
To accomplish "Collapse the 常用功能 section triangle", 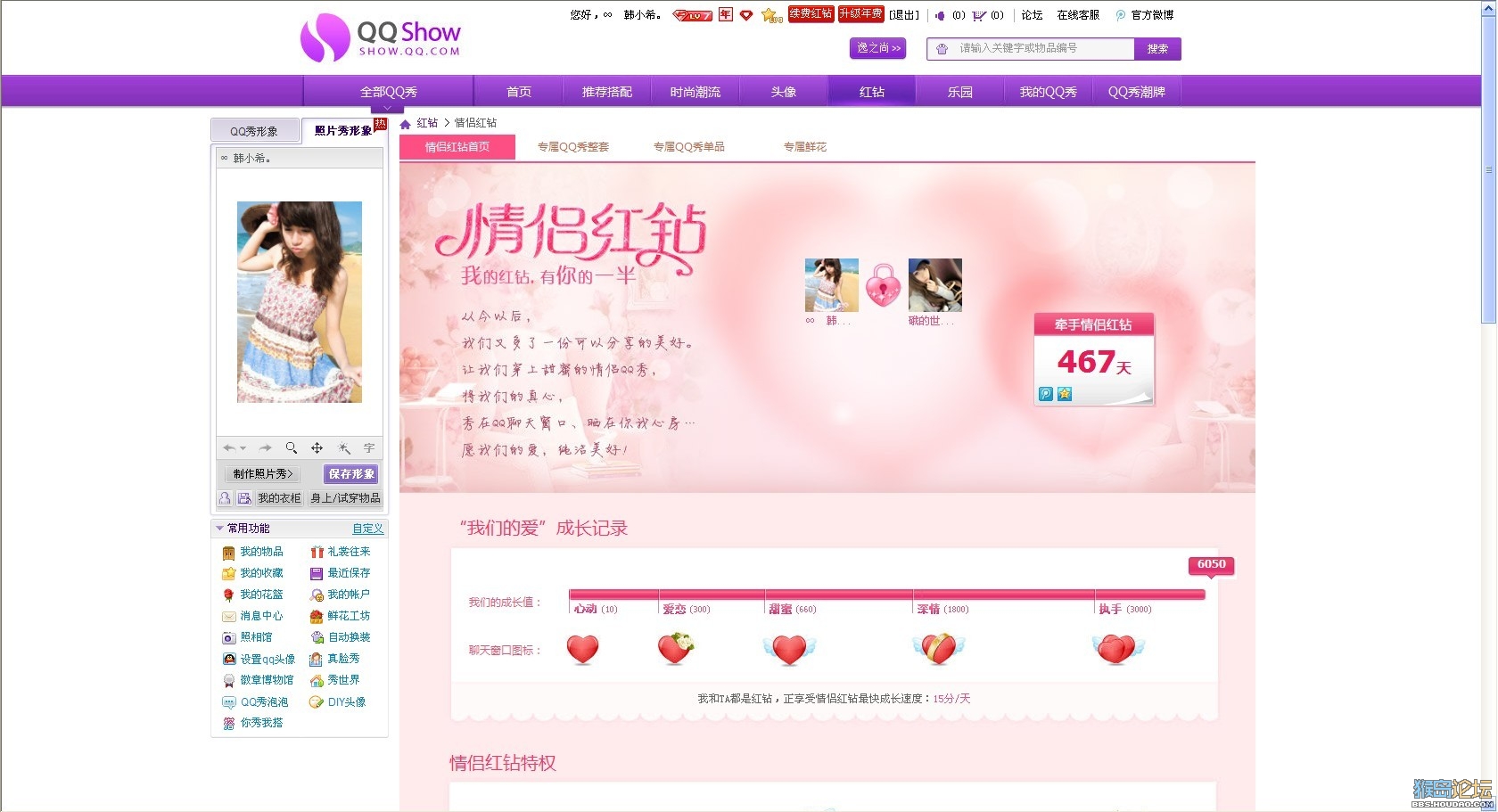I will point(219,529).
